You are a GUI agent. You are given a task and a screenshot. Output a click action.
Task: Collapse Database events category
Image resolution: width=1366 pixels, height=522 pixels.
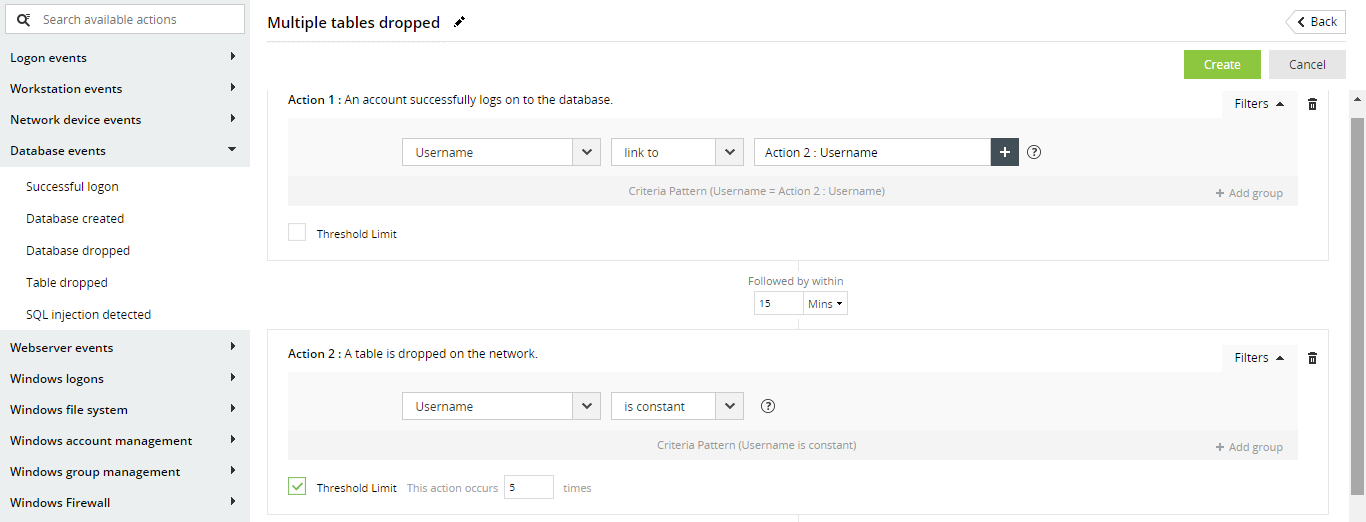(x=125, y=151)
